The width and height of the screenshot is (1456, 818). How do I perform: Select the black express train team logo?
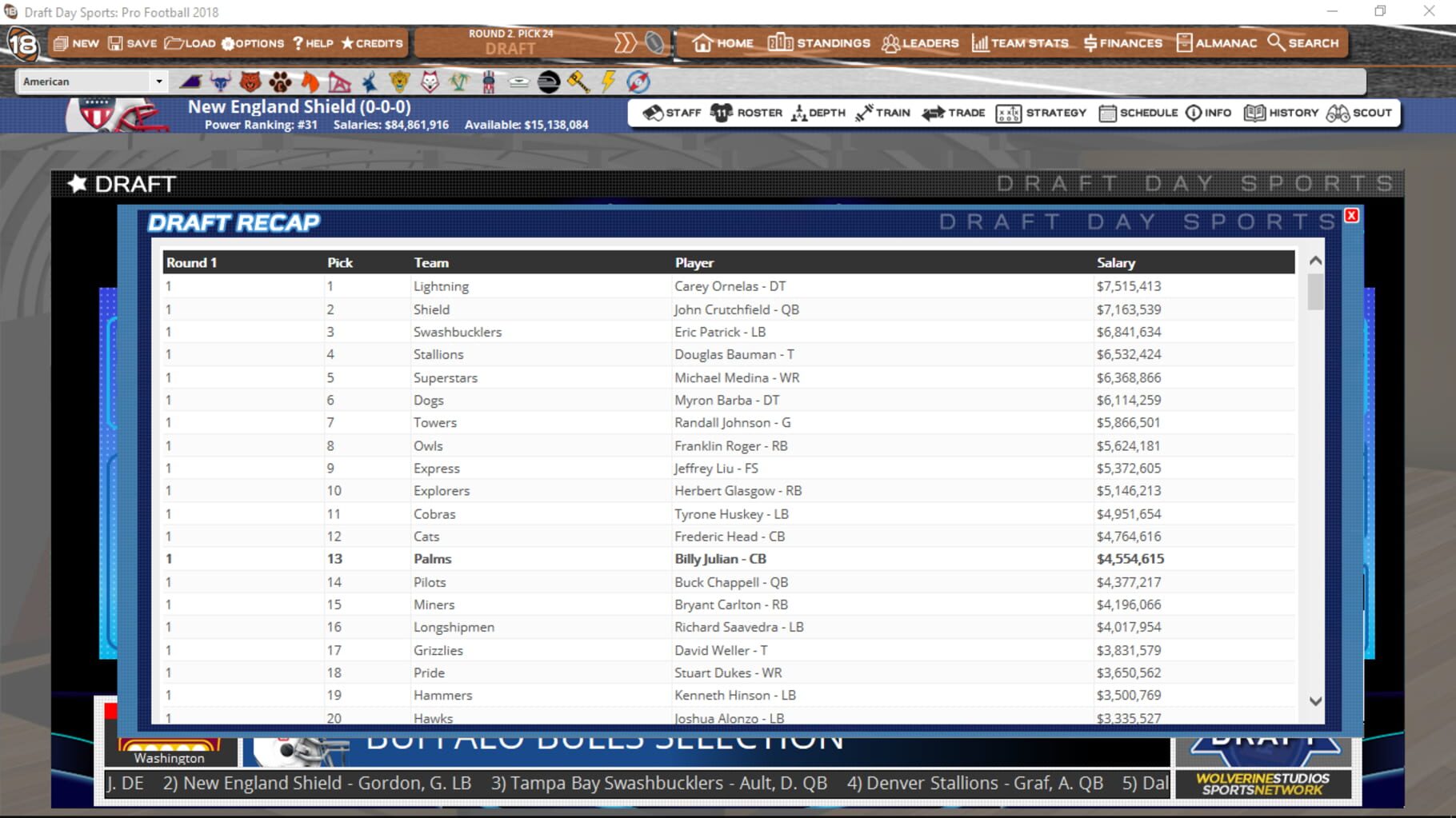click(x=549, y=82)
